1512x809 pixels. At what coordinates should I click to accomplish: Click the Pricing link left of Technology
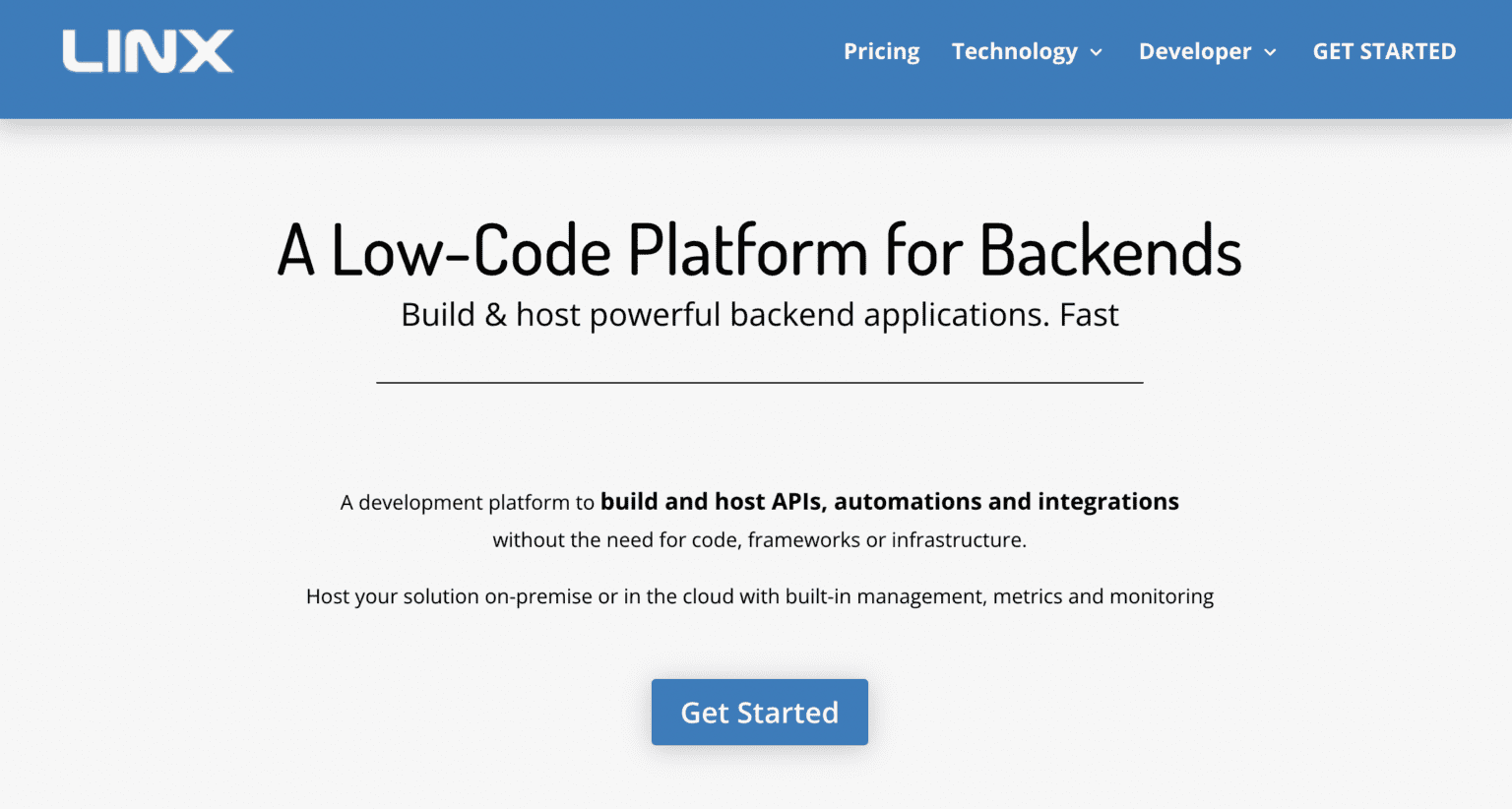click(881, 51)
